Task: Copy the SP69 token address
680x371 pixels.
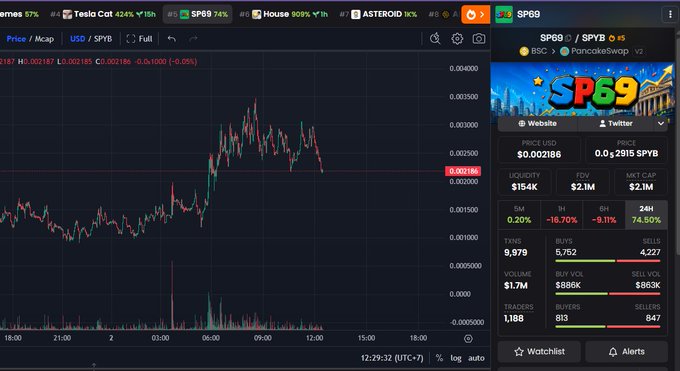Action: click(568, 38)
